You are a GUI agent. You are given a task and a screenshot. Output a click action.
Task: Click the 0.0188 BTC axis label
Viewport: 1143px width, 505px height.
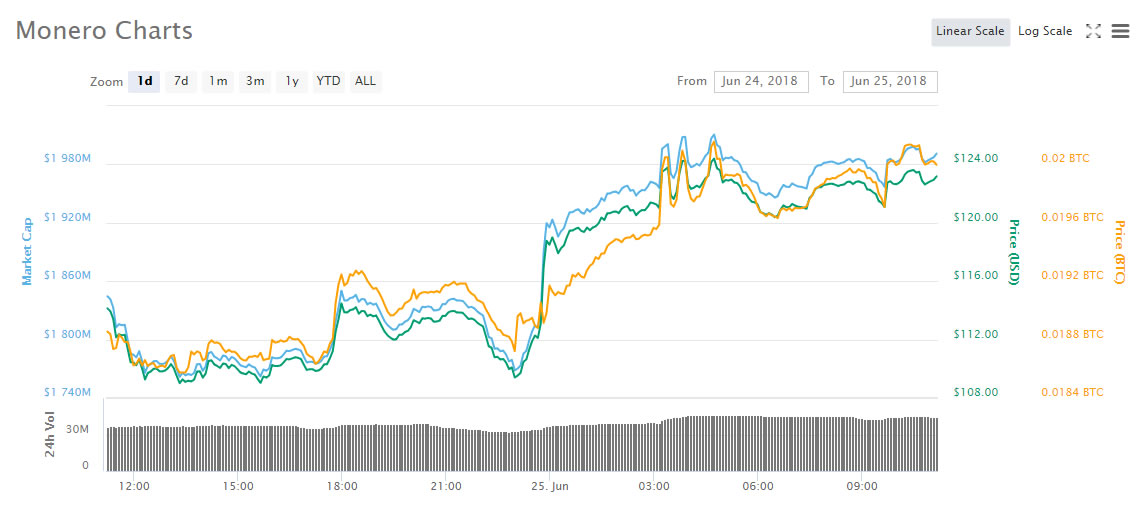click(1070, 334)
